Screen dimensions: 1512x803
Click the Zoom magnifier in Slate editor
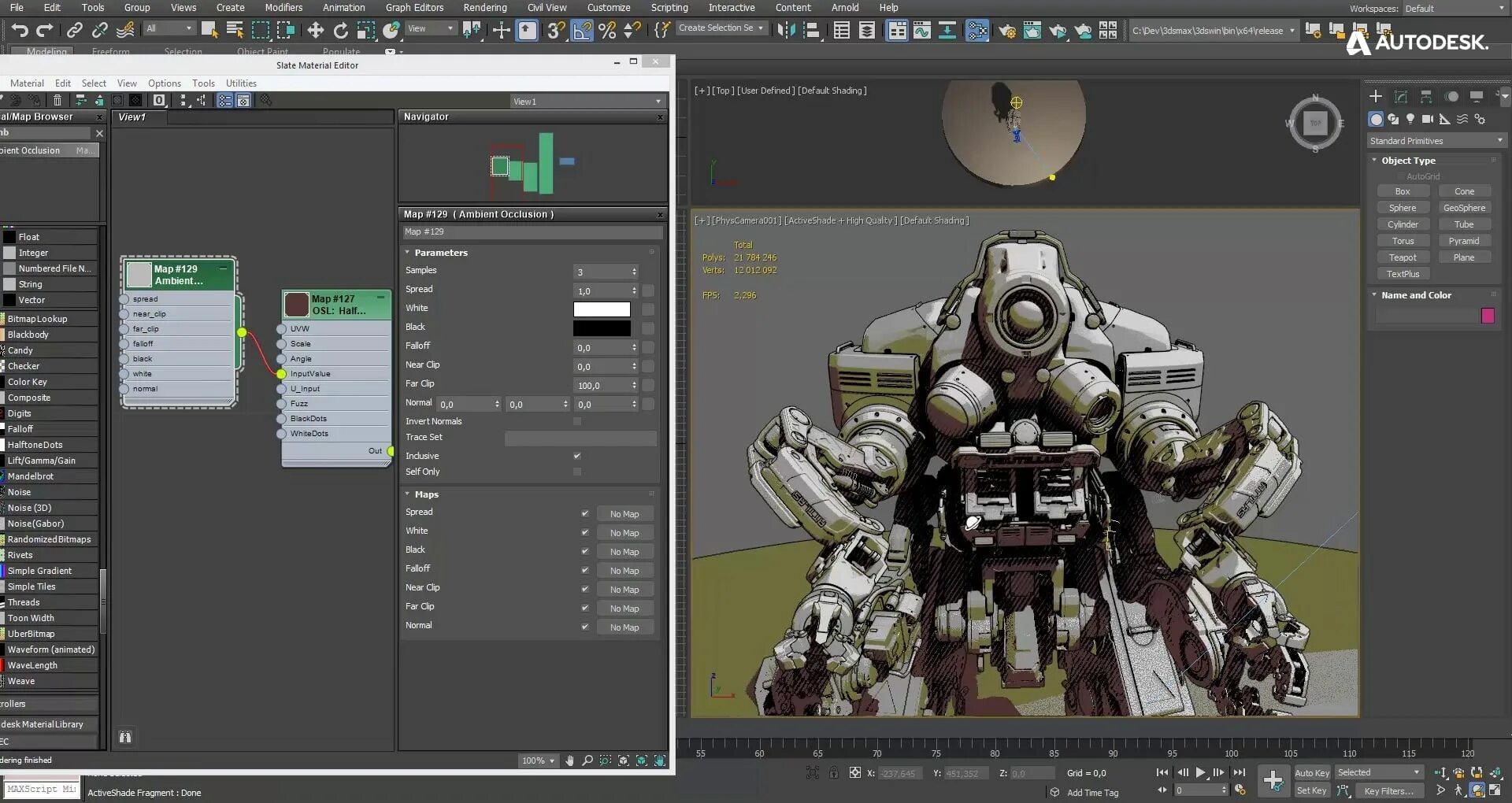coord(587,760)
